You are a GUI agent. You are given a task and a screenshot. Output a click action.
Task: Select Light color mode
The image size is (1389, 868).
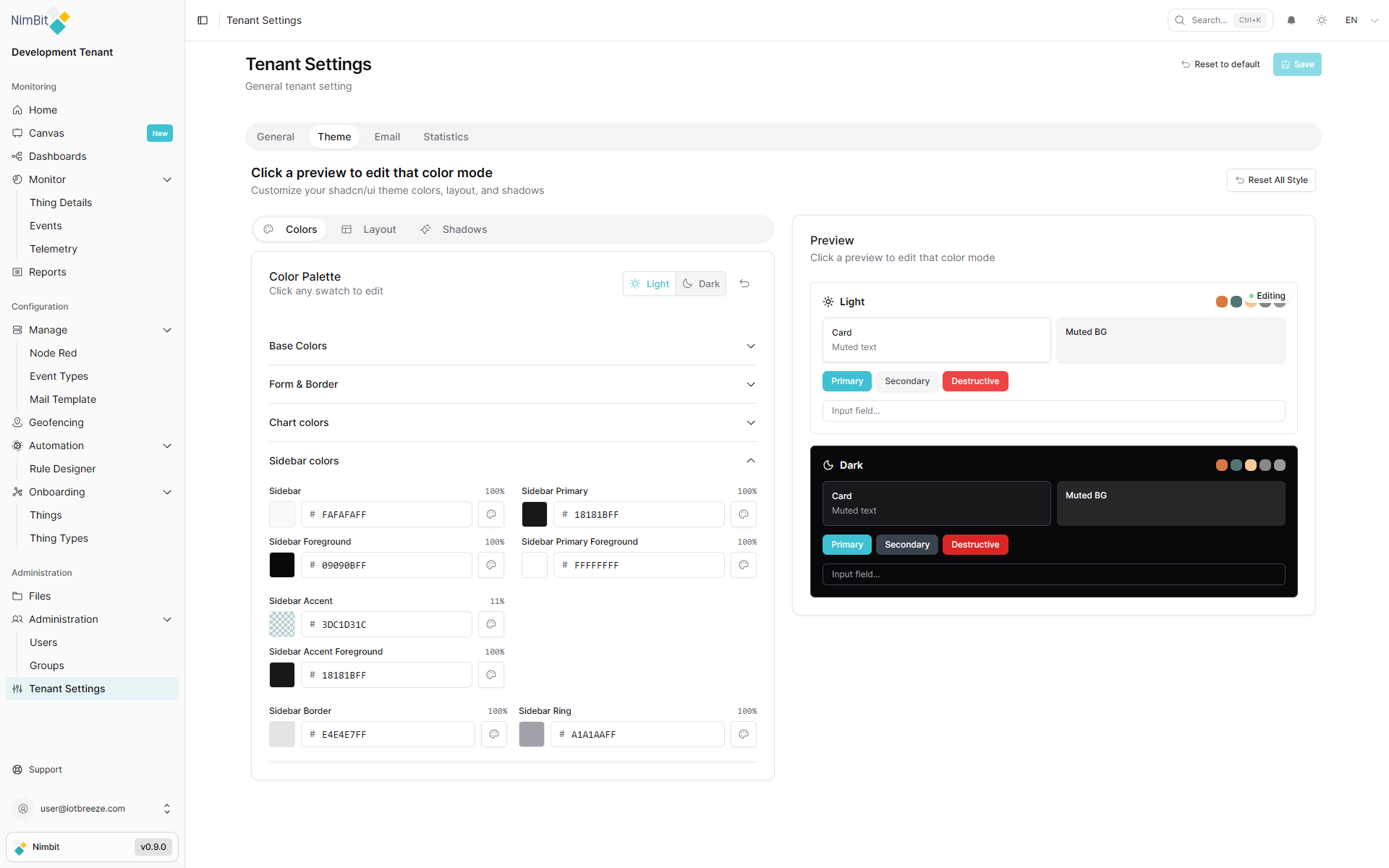[x=649, y=283]
